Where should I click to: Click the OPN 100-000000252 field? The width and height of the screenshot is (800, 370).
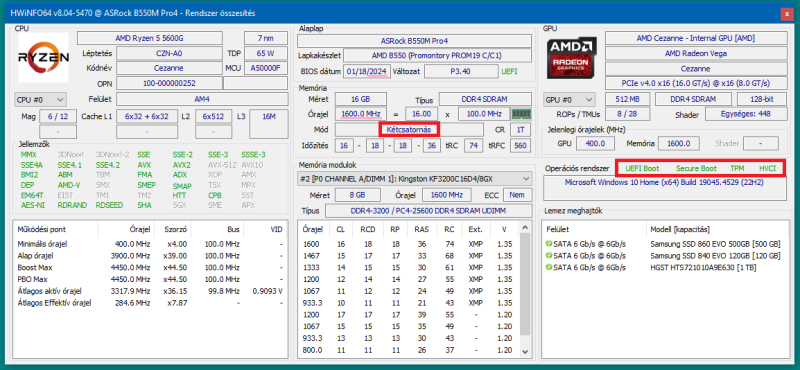tap(169, 83)
